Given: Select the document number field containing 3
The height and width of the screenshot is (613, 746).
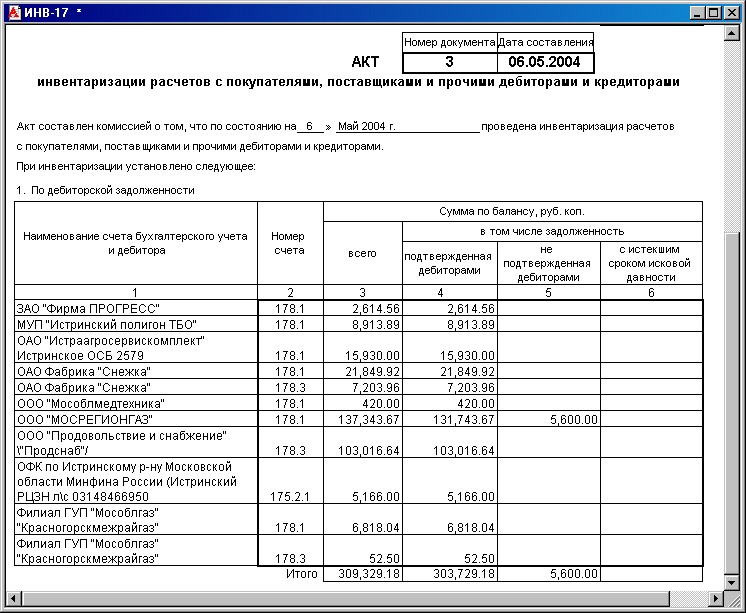Looking at the screenshot, I should point(450,62).
